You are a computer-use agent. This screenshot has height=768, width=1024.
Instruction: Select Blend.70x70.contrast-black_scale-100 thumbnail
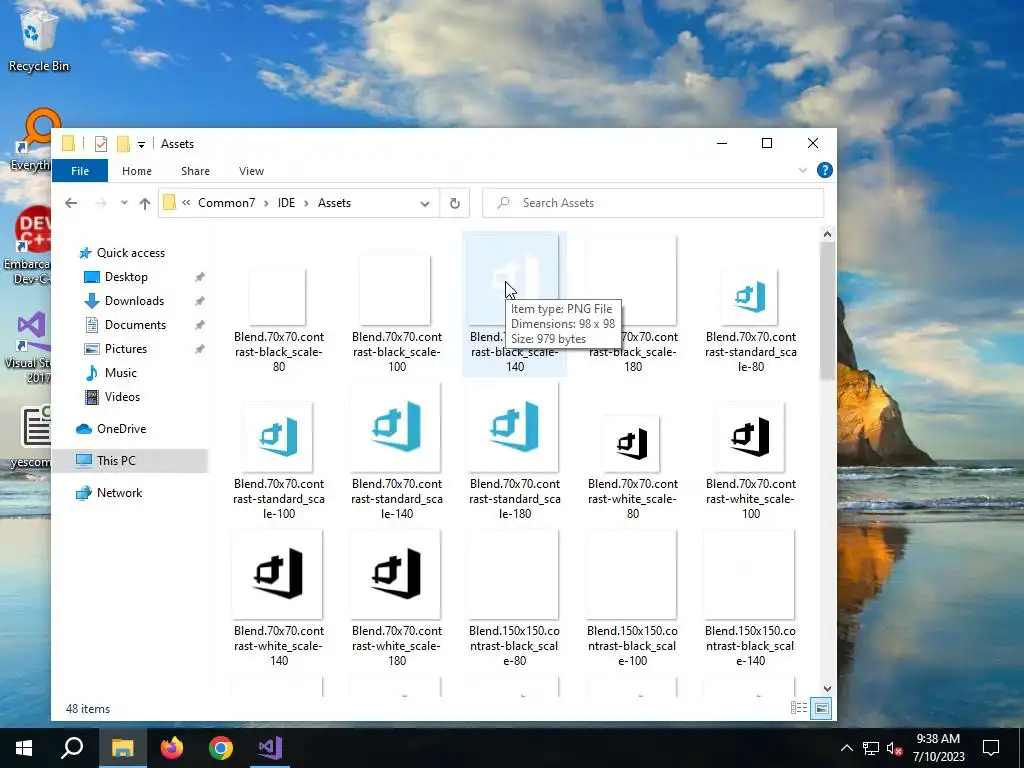point(395,290)
